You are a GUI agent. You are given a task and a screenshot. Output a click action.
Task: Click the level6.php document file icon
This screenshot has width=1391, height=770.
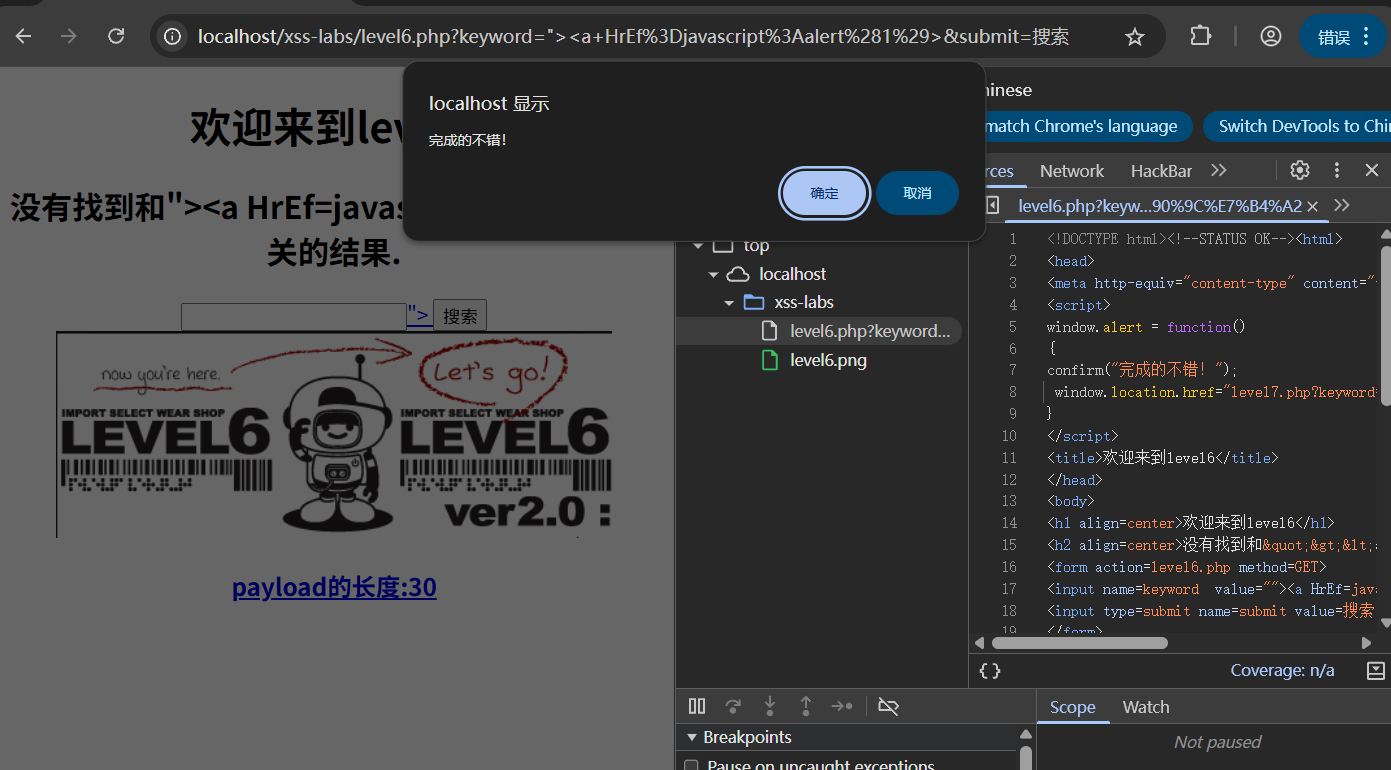769,331
